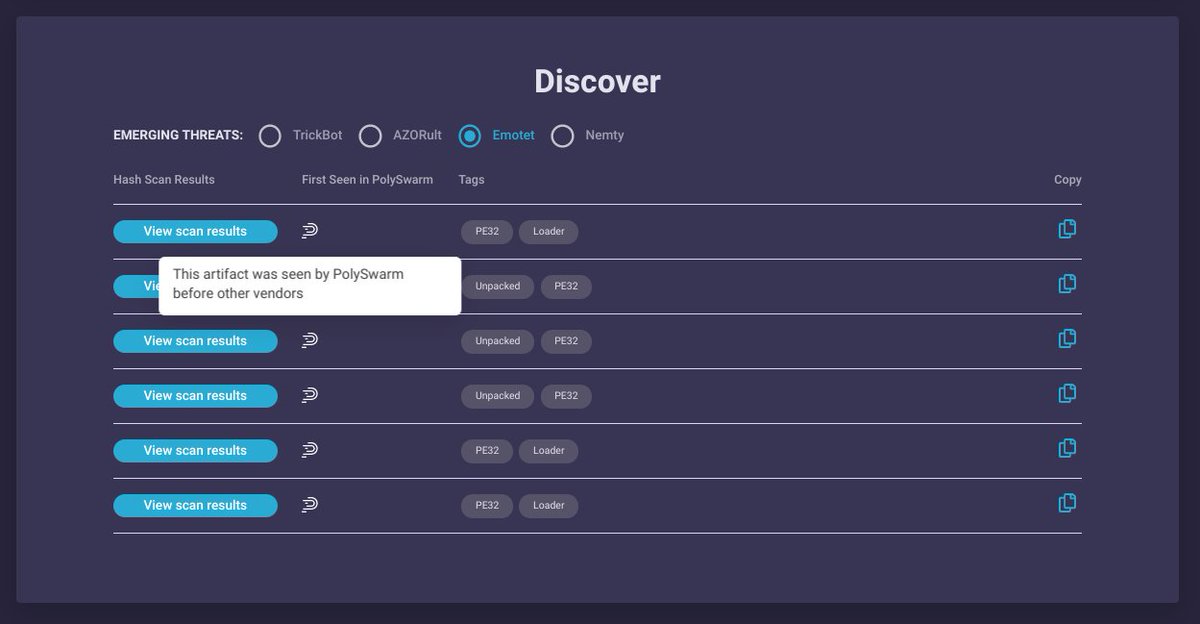
Task: Click the PolySwarm first-seen icon in third row
Action: [x=310, y=341]
